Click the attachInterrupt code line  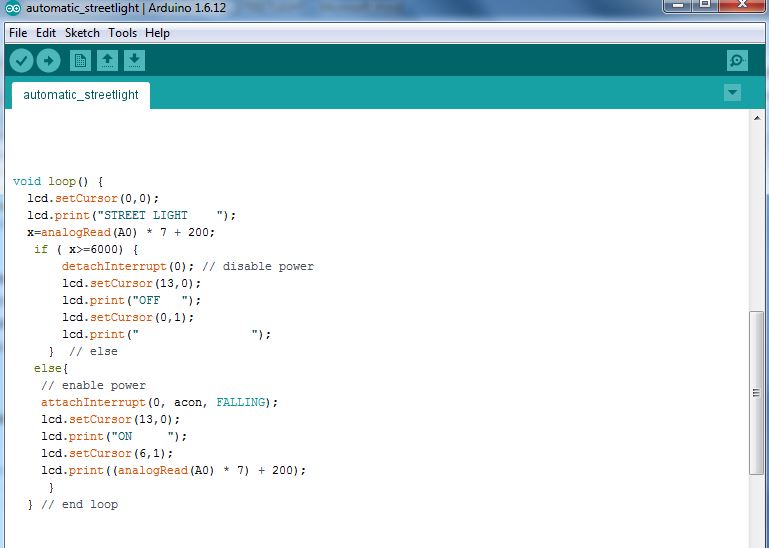(x=159, y=402)
